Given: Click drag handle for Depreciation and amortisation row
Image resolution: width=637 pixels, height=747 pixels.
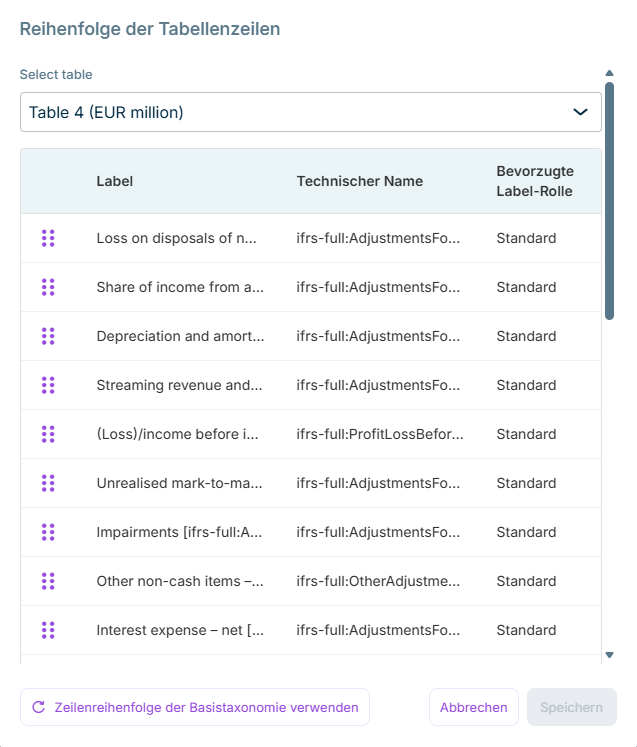Looking at the screenshot, I should (48, 336).
